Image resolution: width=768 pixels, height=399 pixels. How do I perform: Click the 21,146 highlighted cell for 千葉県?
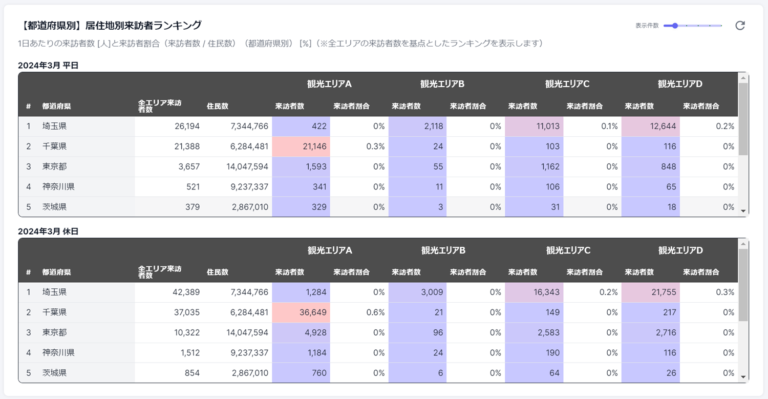pyautogui.click(x=301, y=146)
